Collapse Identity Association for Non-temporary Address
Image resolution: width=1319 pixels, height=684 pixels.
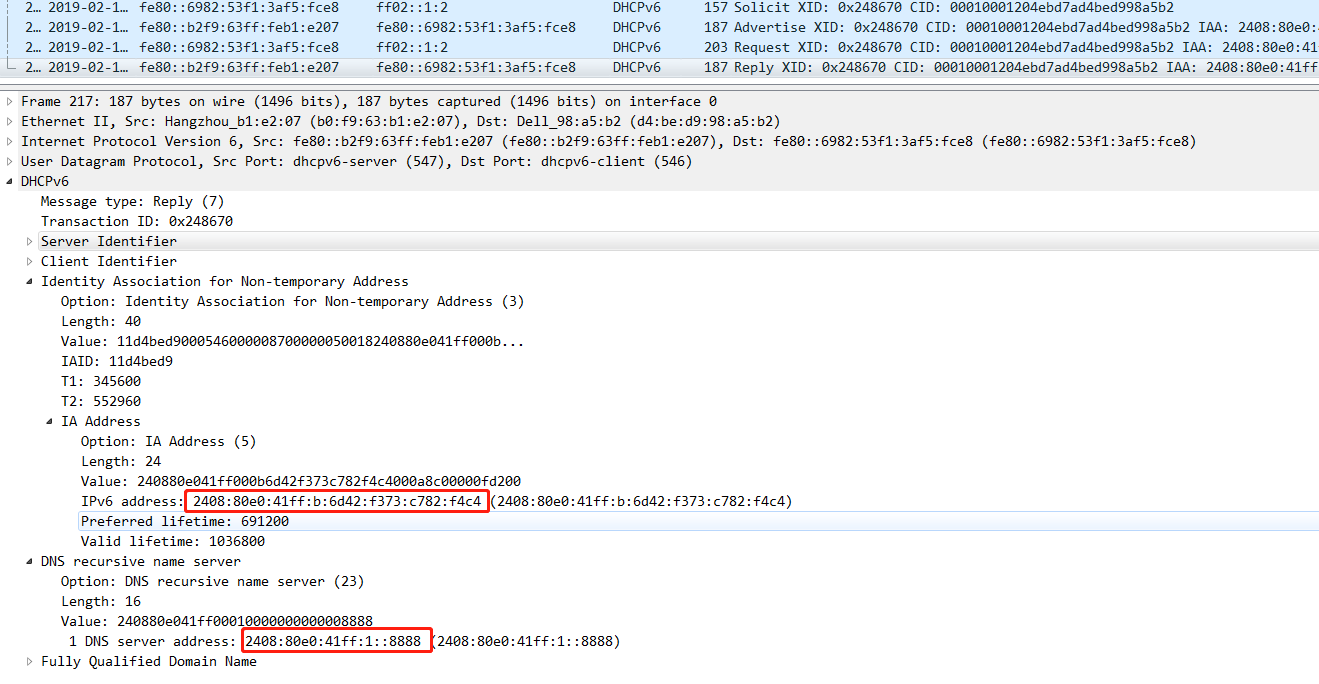29,281
